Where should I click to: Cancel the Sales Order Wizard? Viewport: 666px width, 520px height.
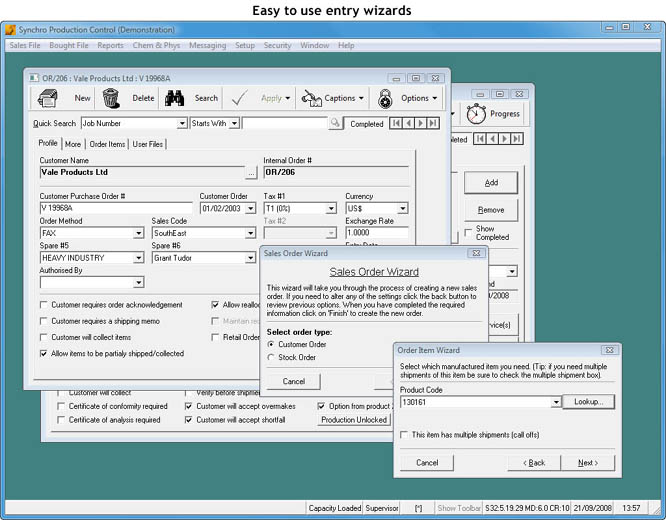point(294,381)
